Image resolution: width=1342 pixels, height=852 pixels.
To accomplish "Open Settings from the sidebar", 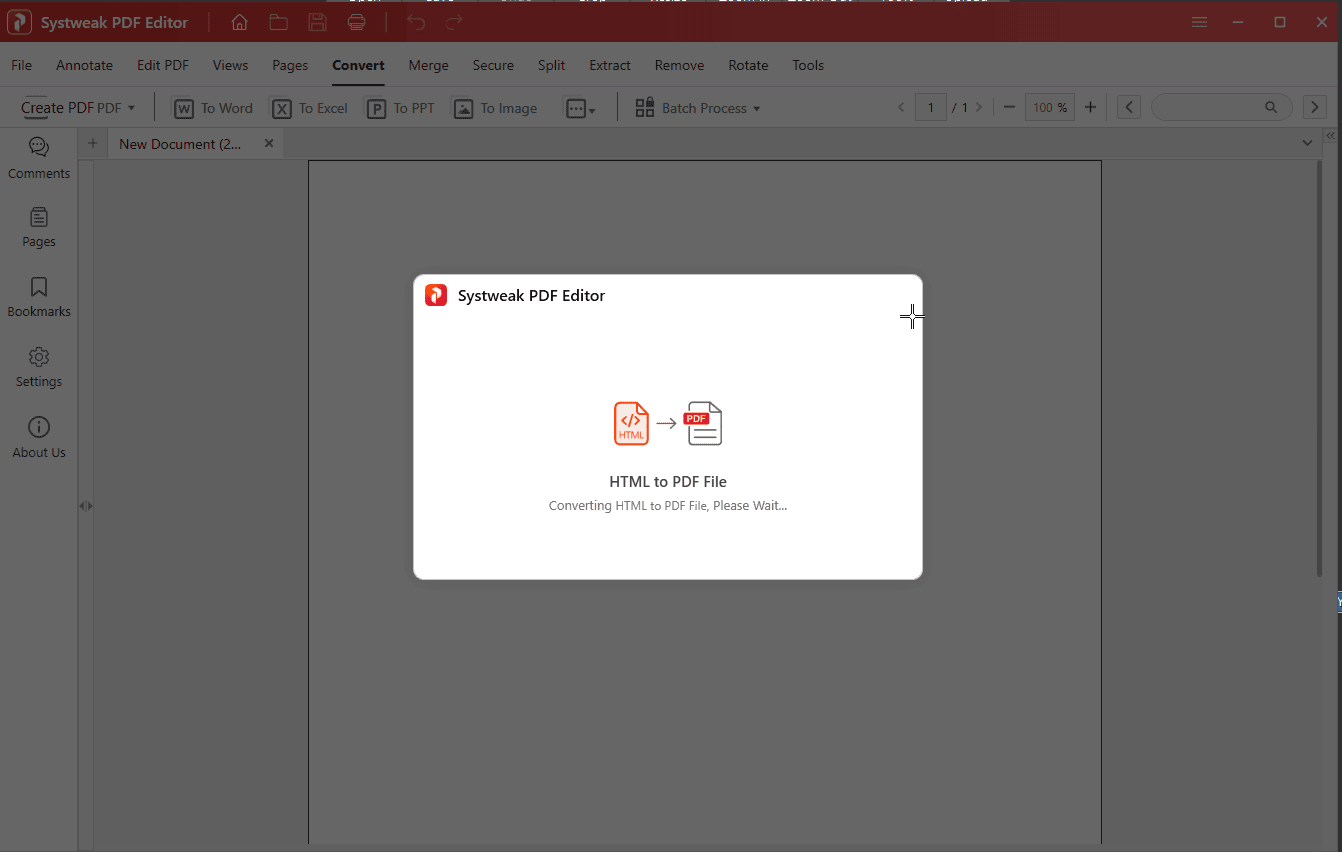I will pyautogui.click(x=39, y=367).
